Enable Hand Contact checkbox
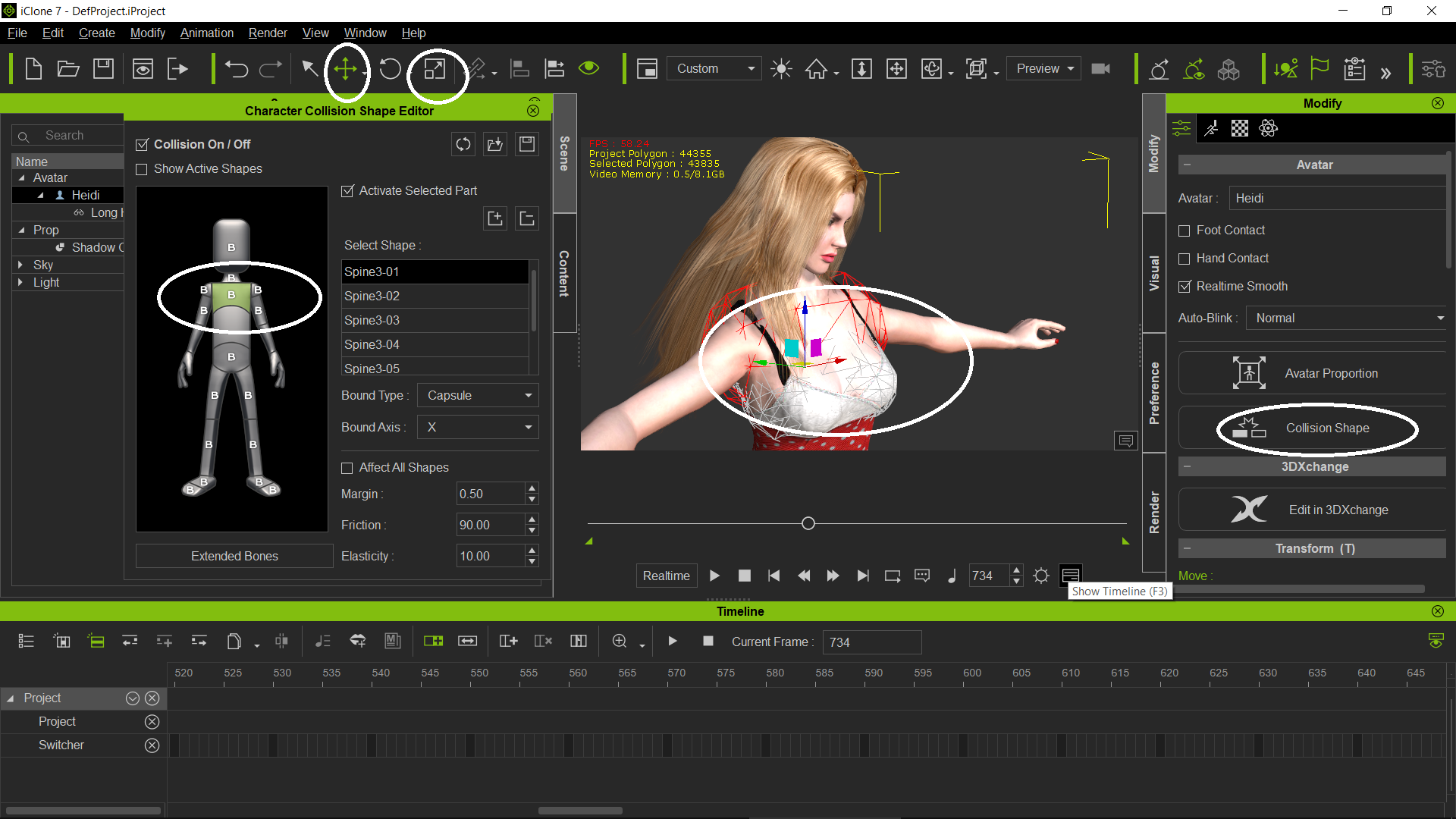 1185,259
